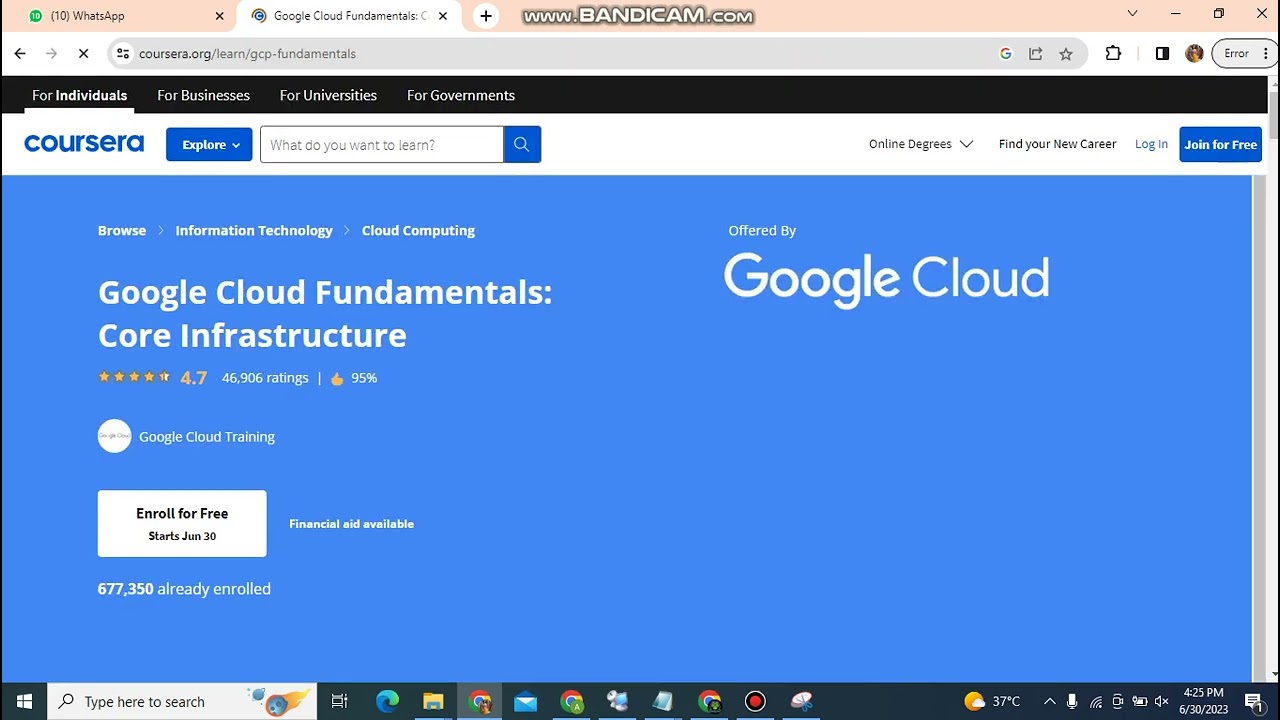Open For Universities section
The width and height of the screenshot is (1280, 720).
328,95
